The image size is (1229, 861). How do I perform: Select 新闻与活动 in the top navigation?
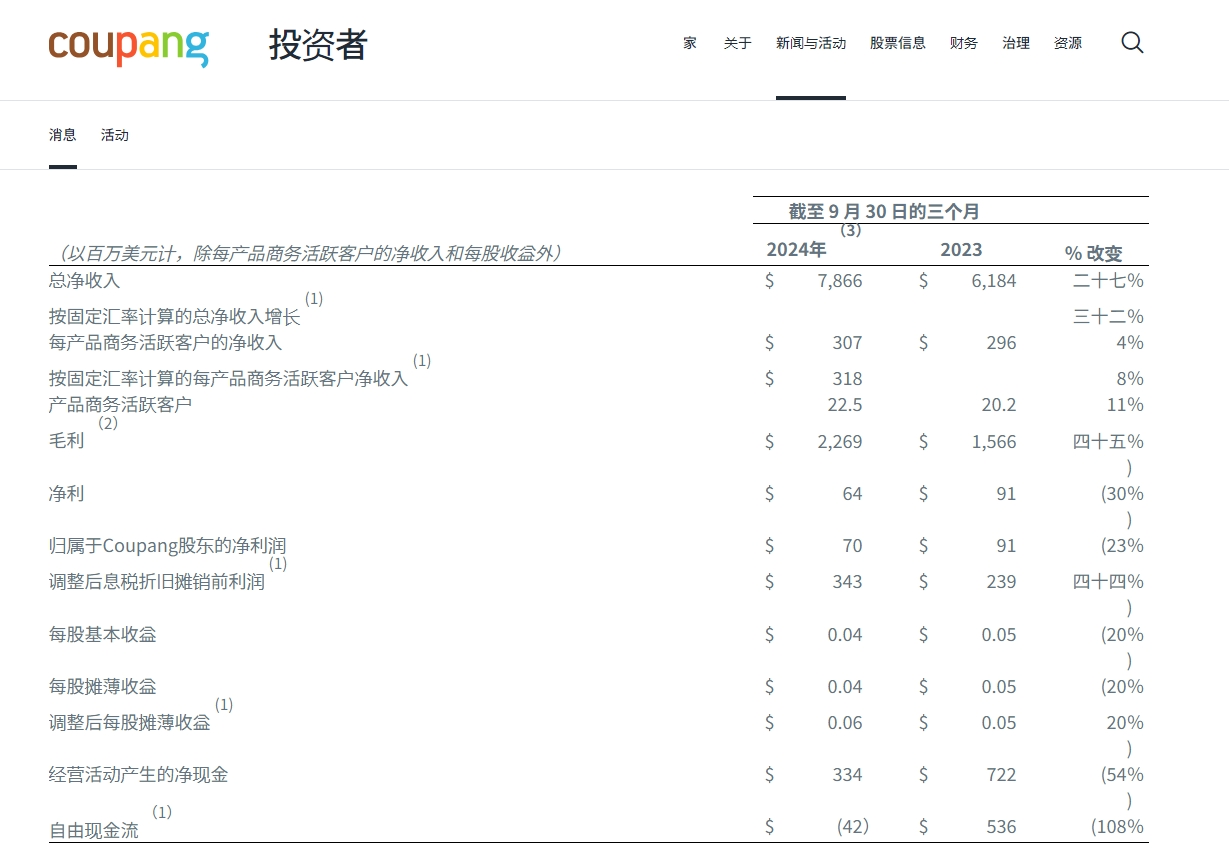[811, 43]
